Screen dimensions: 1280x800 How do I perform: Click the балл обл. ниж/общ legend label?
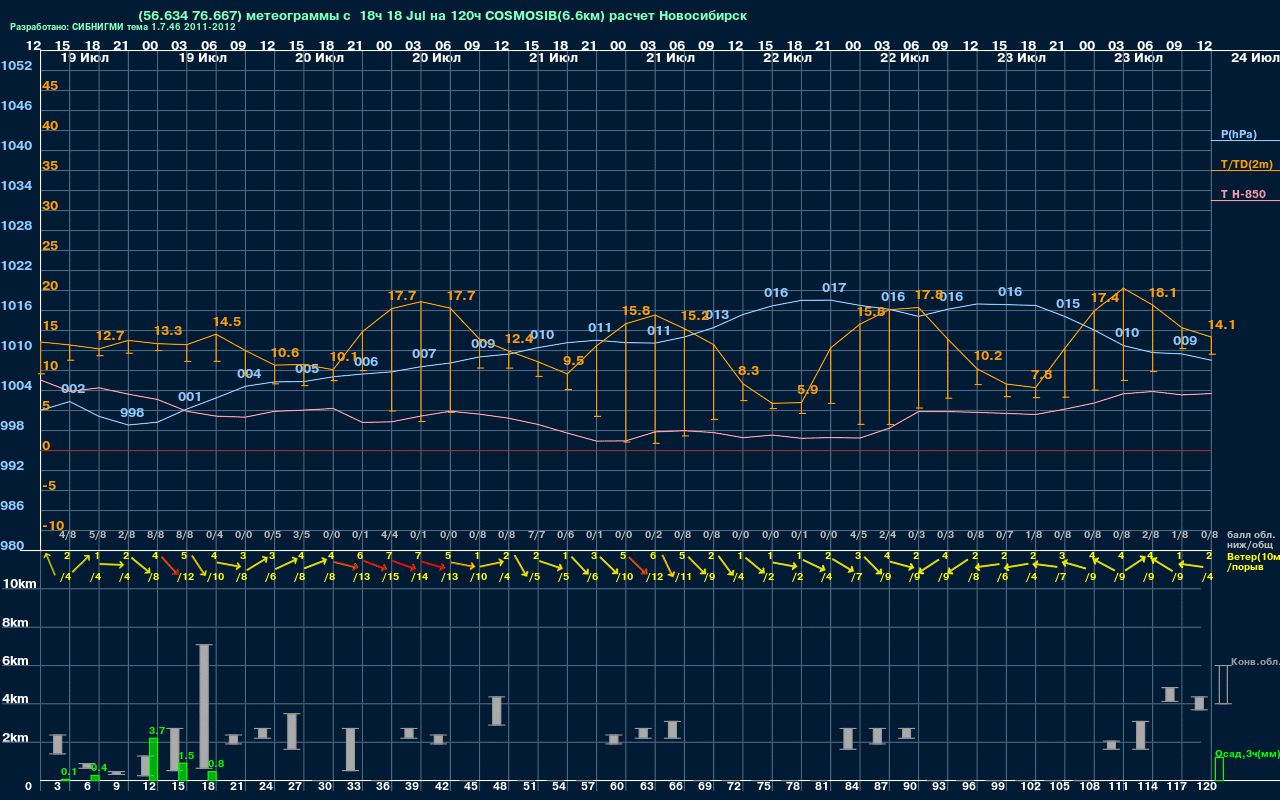click(x=1249, y=540)
